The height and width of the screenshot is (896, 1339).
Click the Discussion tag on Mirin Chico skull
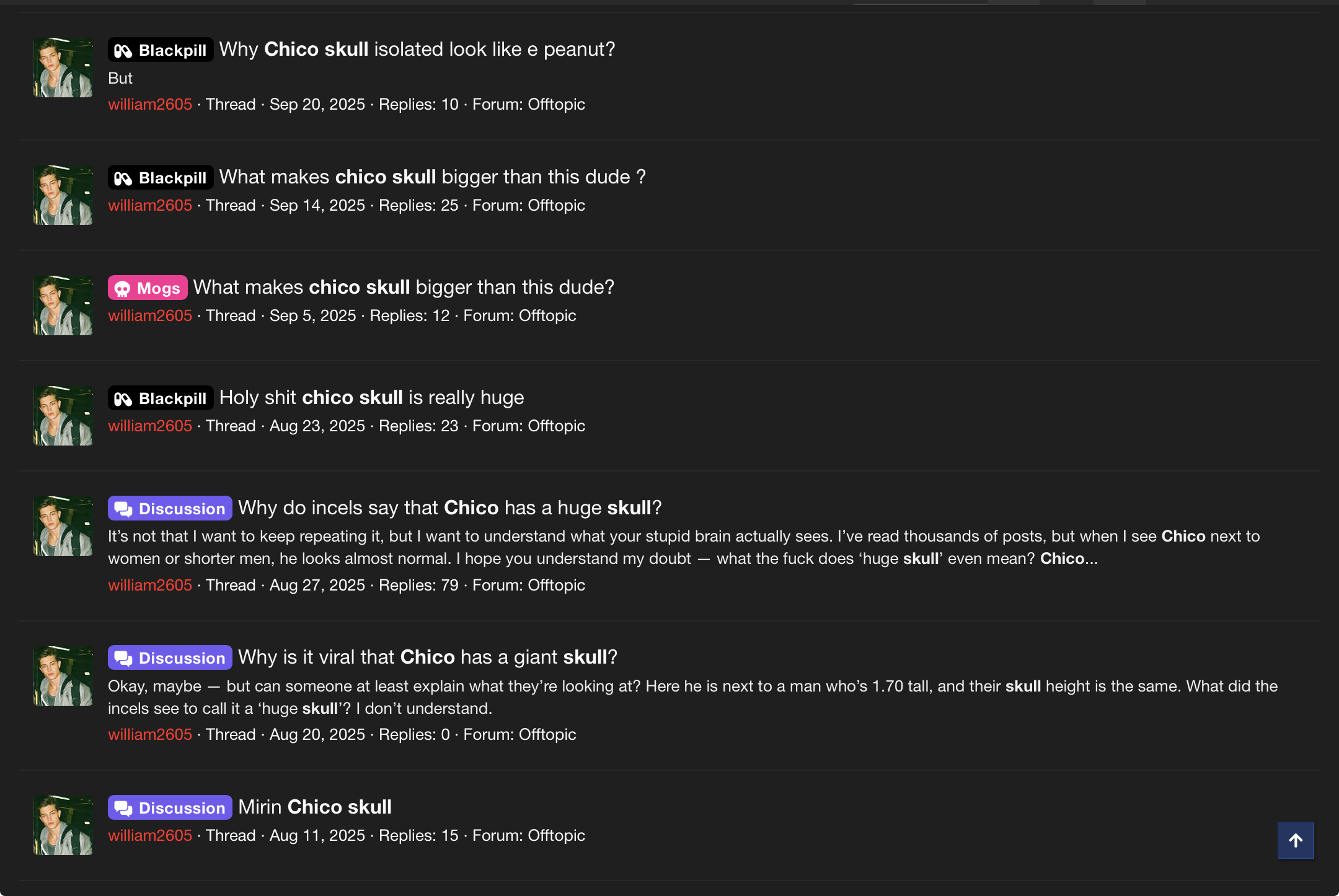(x=170, y=808)
